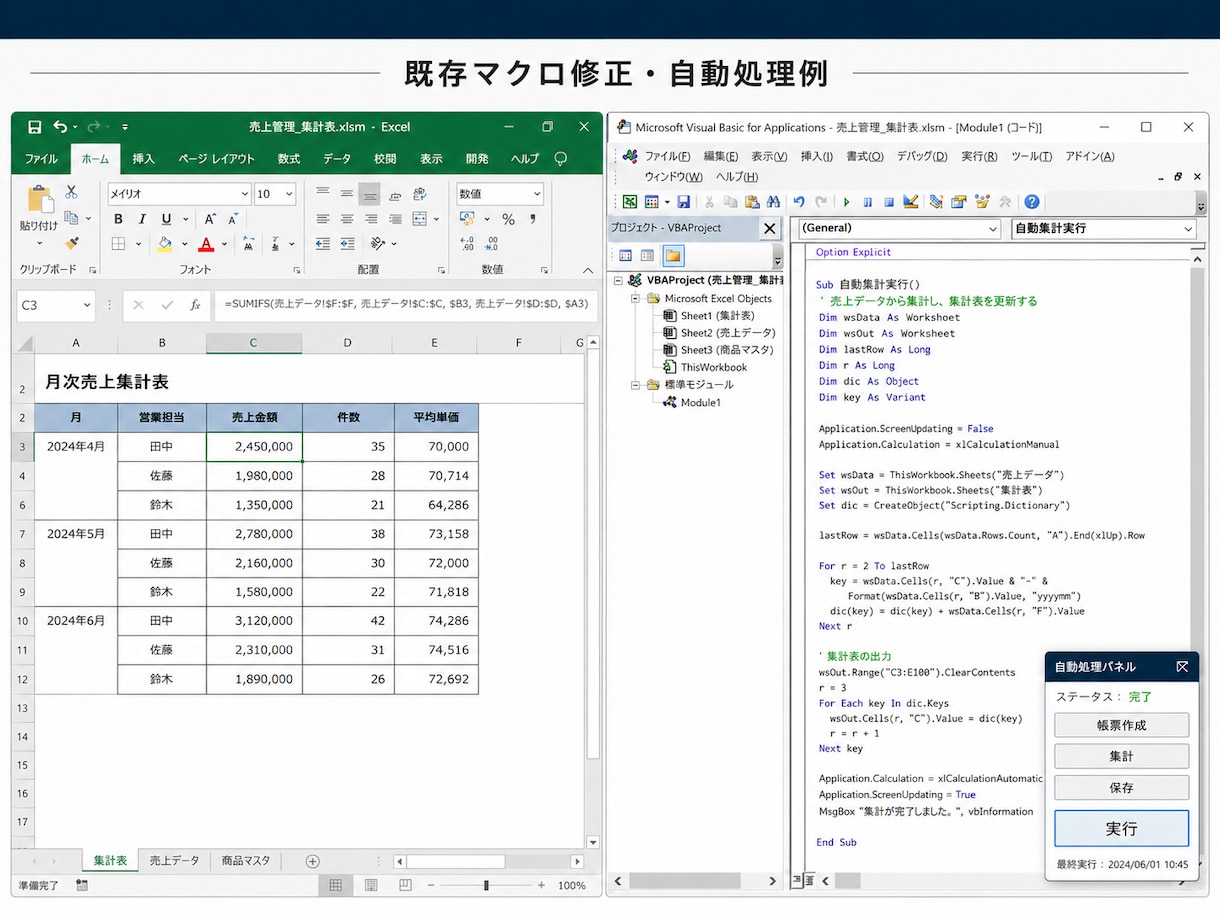1220x915 pixels.
Task: Click the fx insert function icon
Action: click(195, 305)
